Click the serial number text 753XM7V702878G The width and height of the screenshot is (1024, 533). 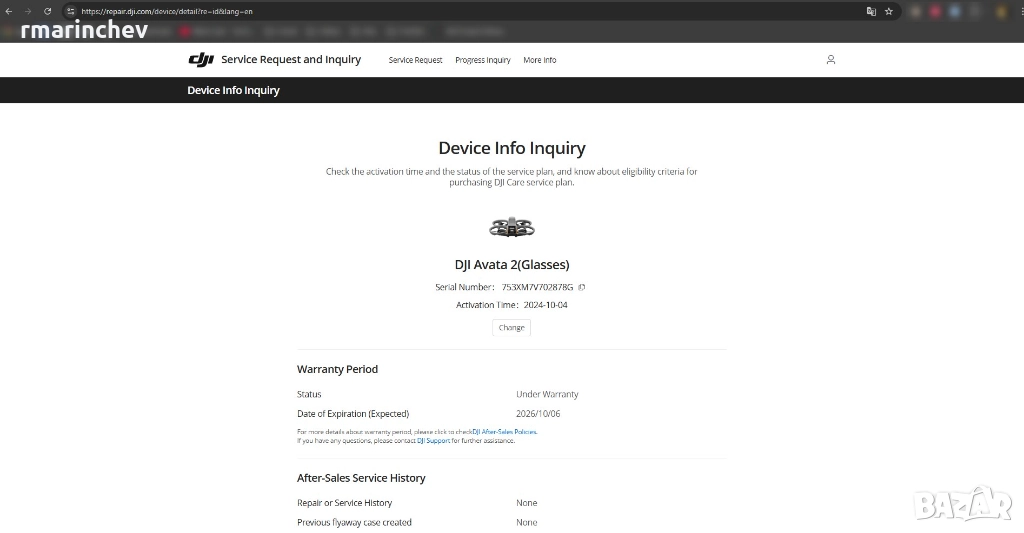(537, 287)
